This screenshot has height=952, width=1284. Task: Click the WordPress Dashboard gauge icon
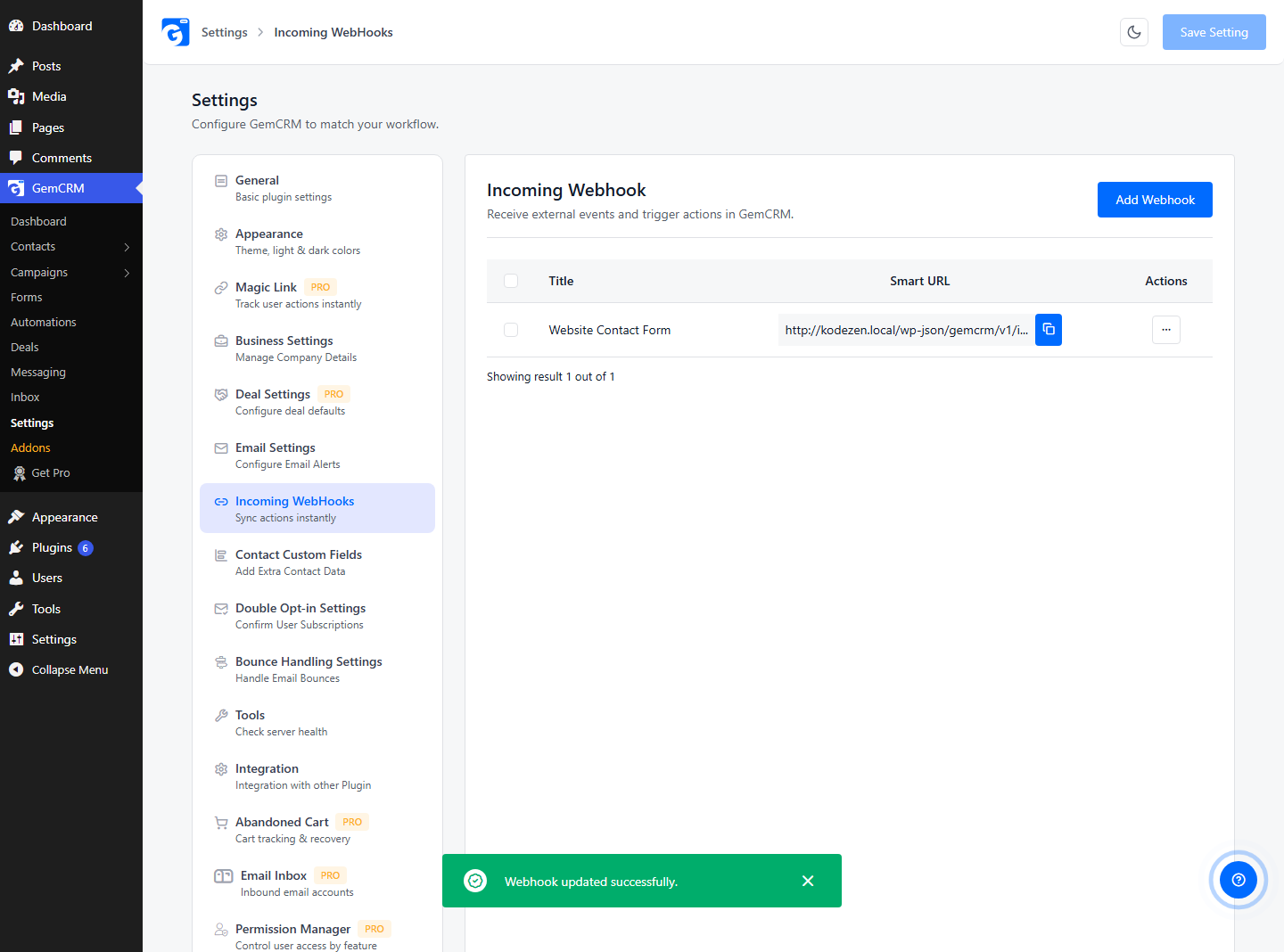[16, 26]
